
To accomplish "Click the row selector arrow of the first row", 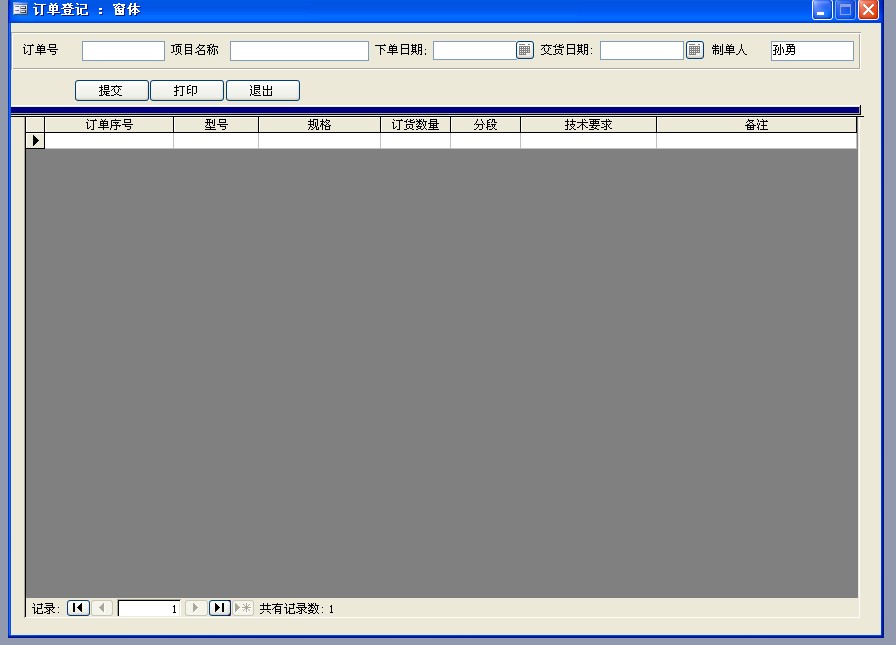I will pos(35,141).
